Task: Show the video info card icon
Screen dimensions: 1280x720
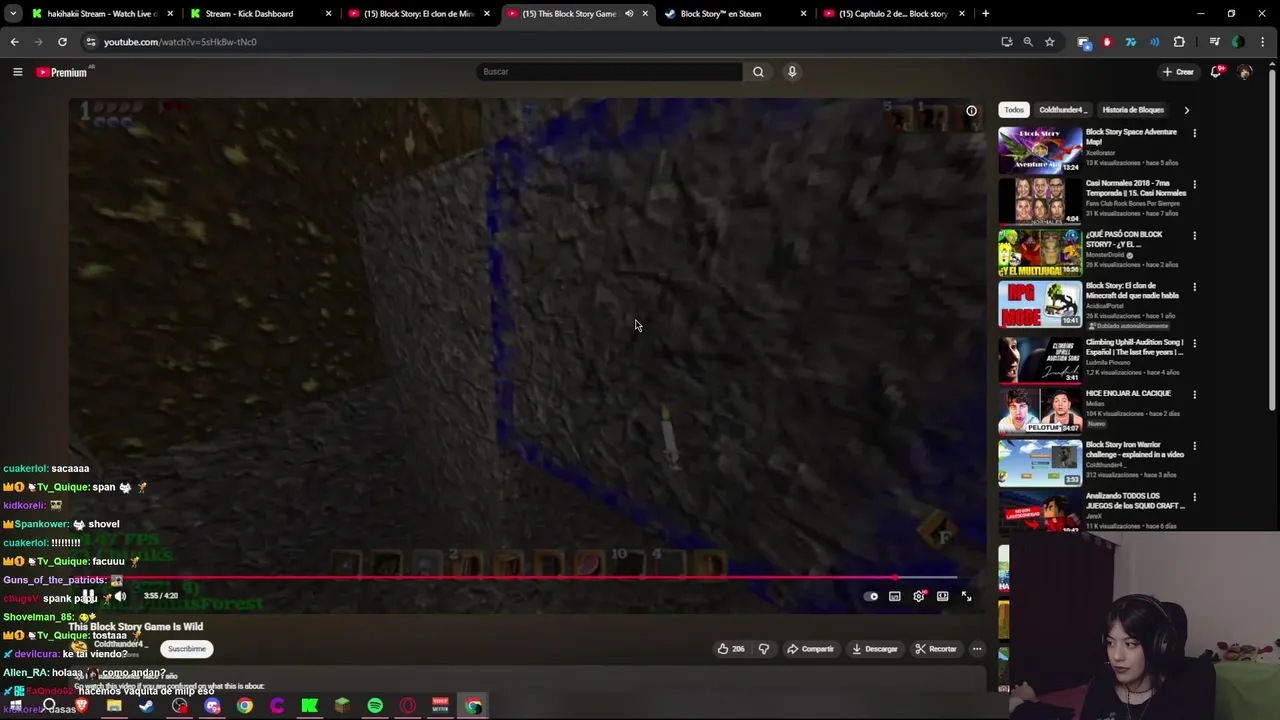Action: 971,111
